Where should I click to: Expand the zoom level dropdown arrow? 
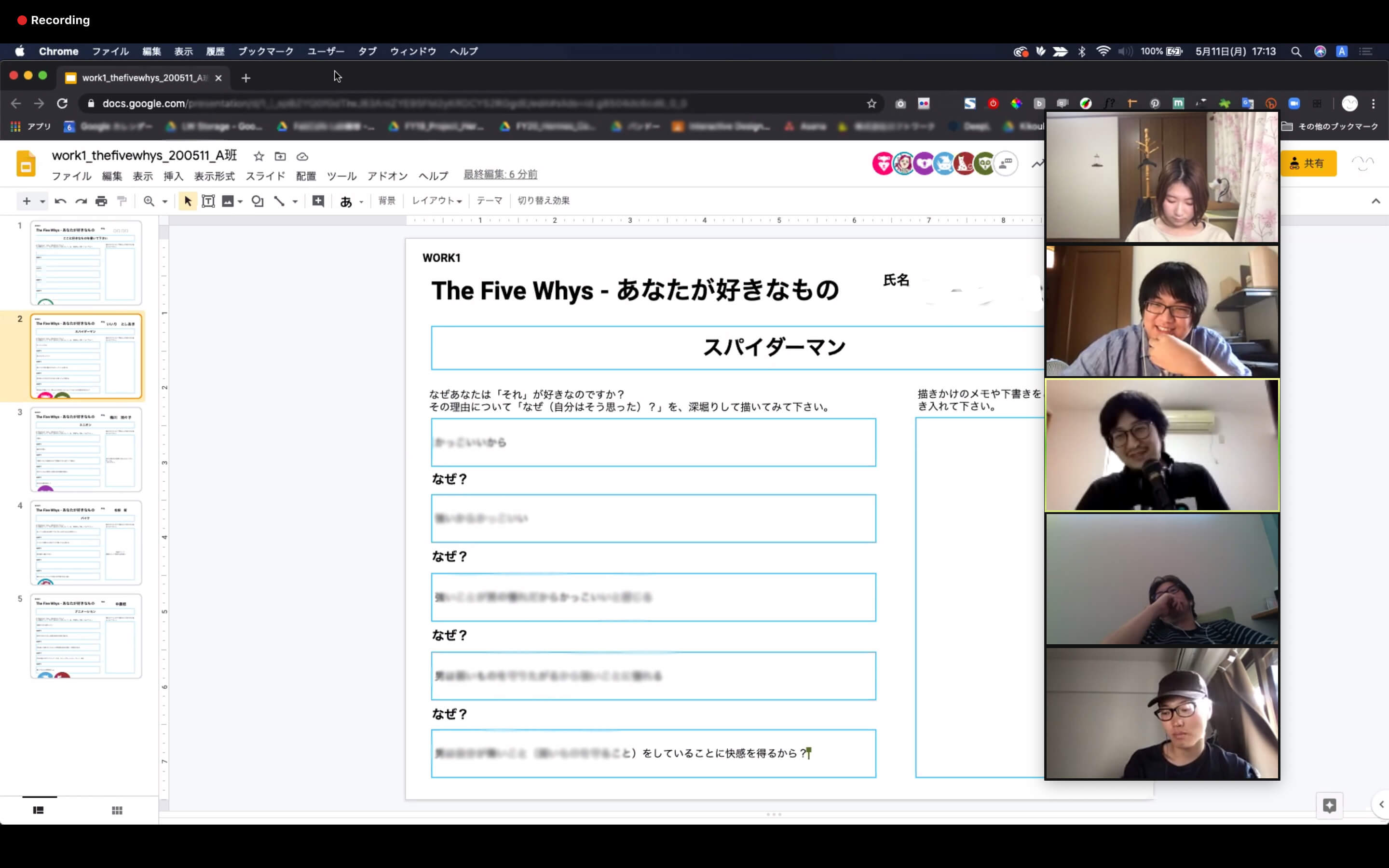pos(165,202)
